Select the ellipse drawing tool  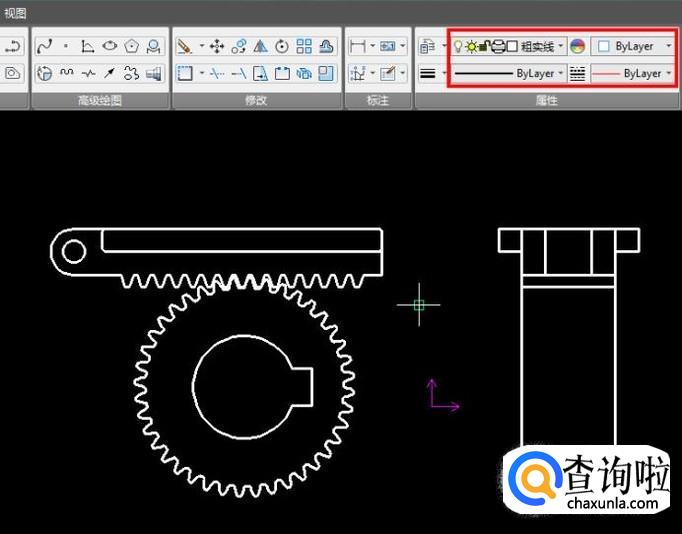(110, 46)
